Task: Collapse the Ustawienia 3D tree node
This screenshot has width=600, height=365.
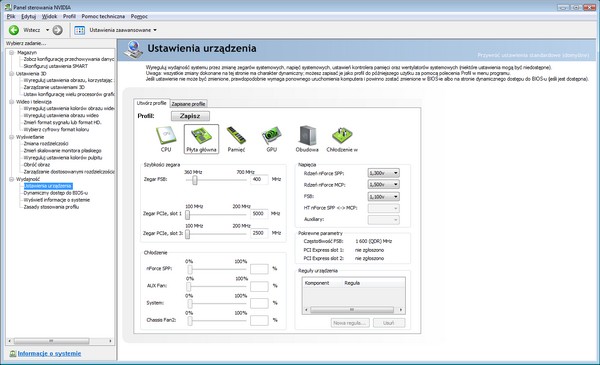Action: [x=11, y=73]
